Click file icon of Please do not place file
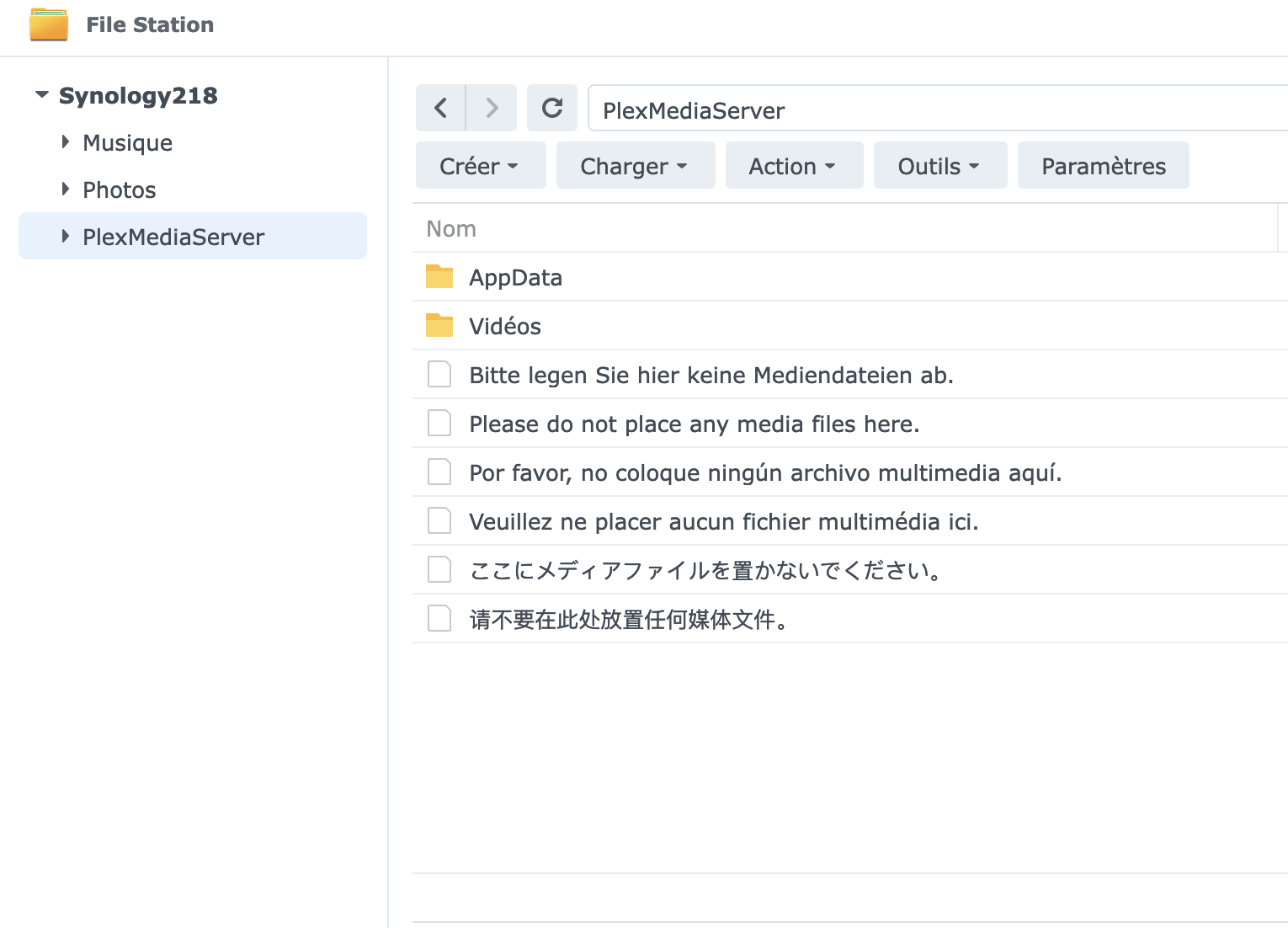The width and height of the screenshot is (1288, 928). [x=439, y=423]
